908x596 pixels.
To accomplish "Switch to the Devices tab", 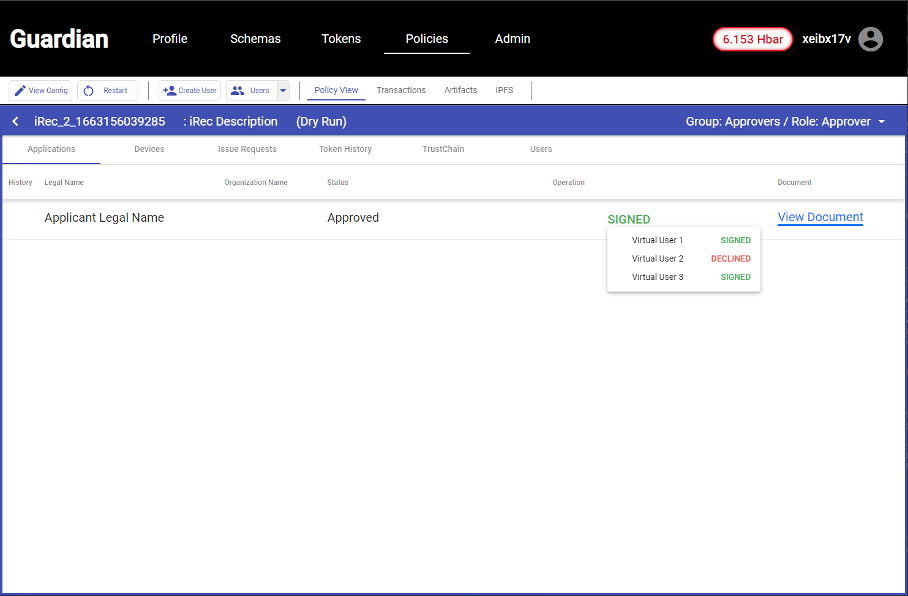I will pos(149,149).
